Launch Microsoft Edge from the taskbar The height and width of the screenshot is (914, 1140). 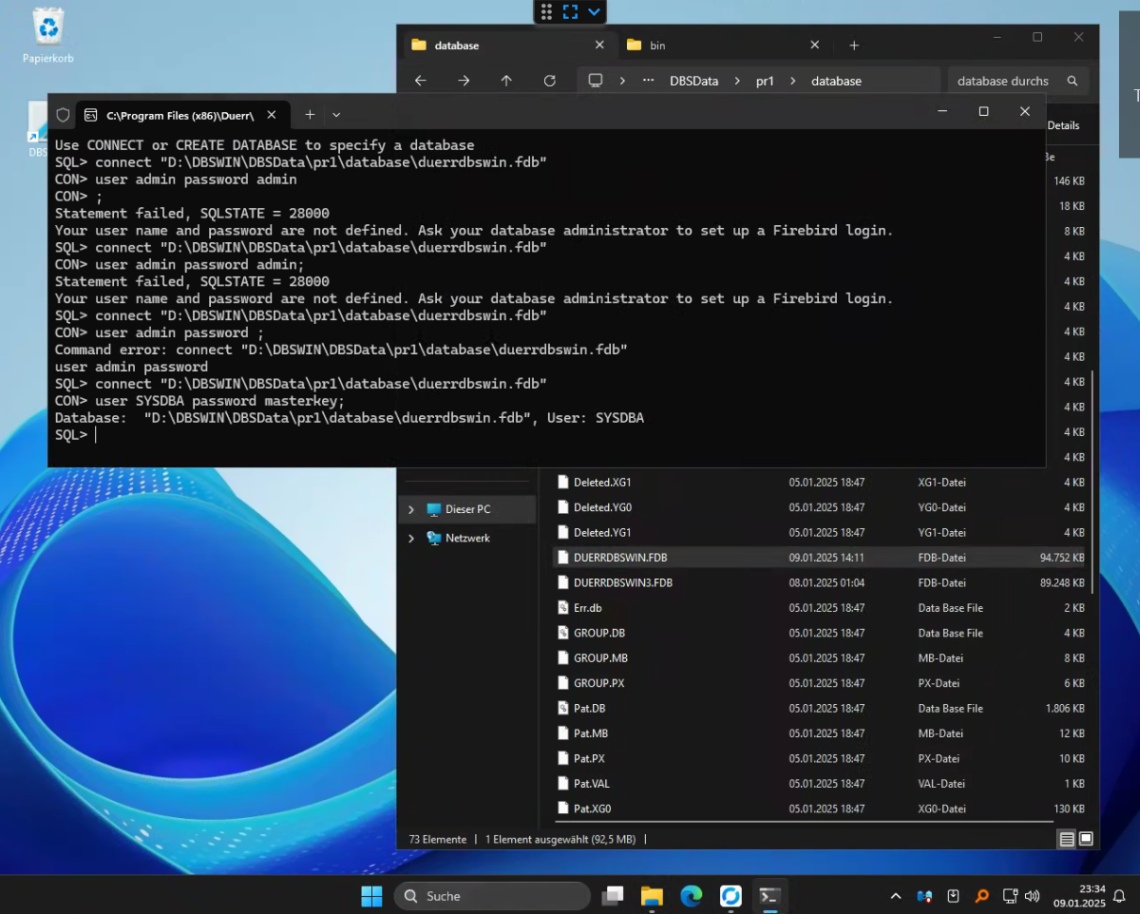pos(691,896)
